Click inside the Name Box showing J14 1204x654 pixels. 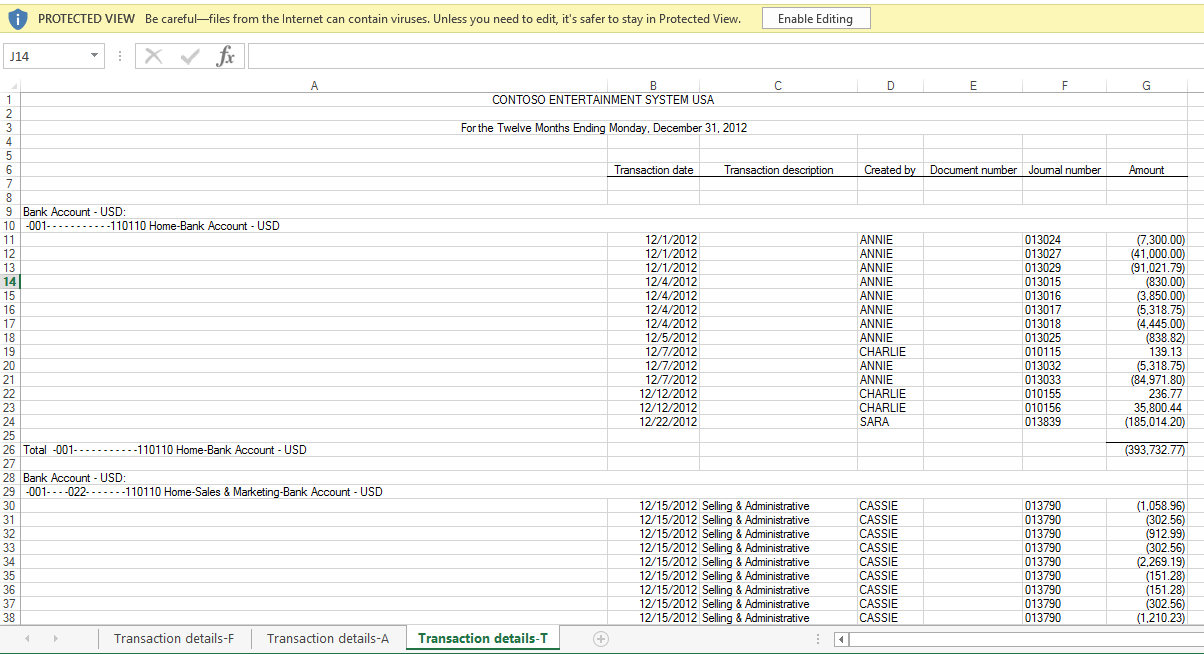46,57
